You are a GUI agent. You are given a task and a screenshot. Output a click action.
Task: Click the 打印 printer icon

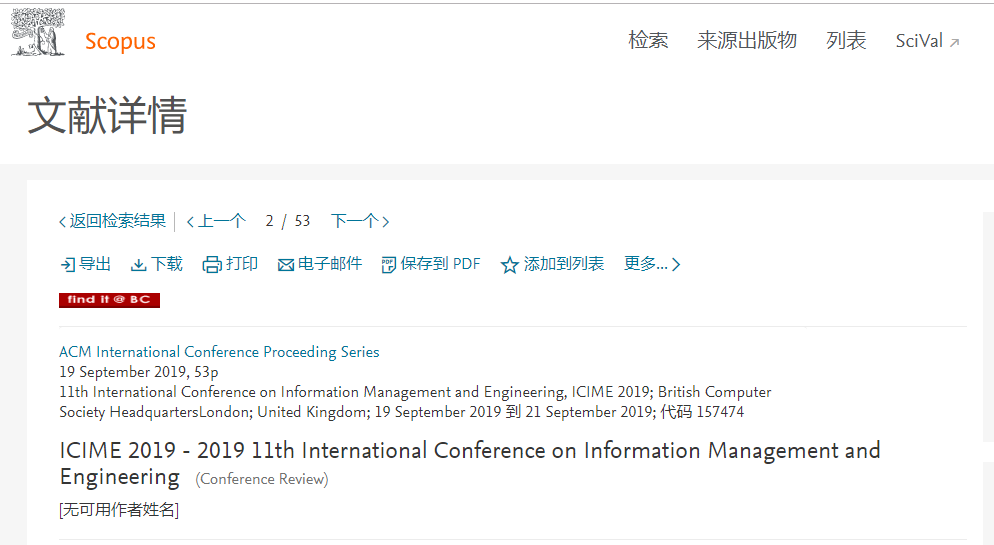click(212, 265)
